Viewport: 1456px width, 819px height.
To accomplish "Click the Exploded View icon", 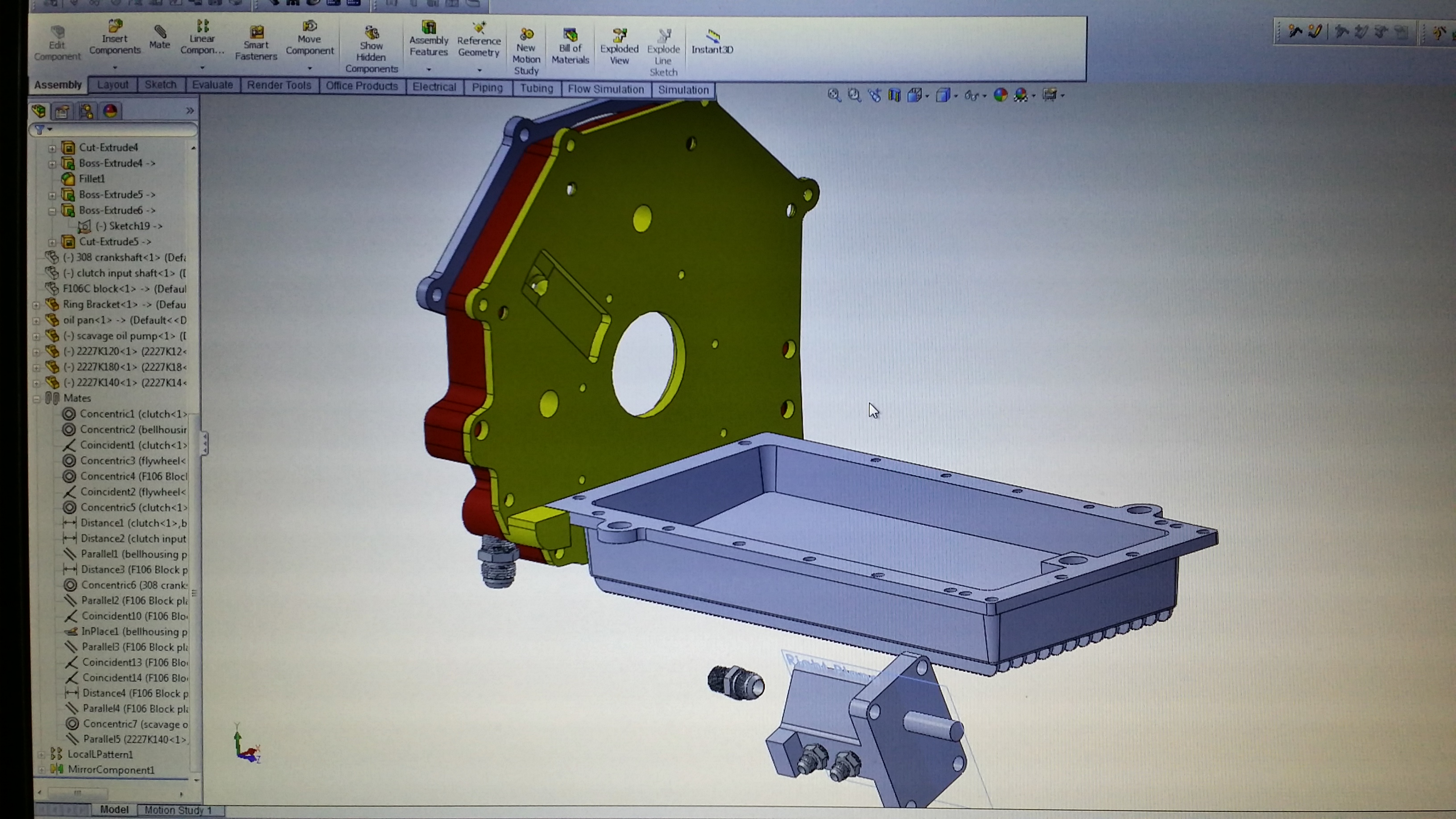I will pyautogui.click(x=620, y=36).
